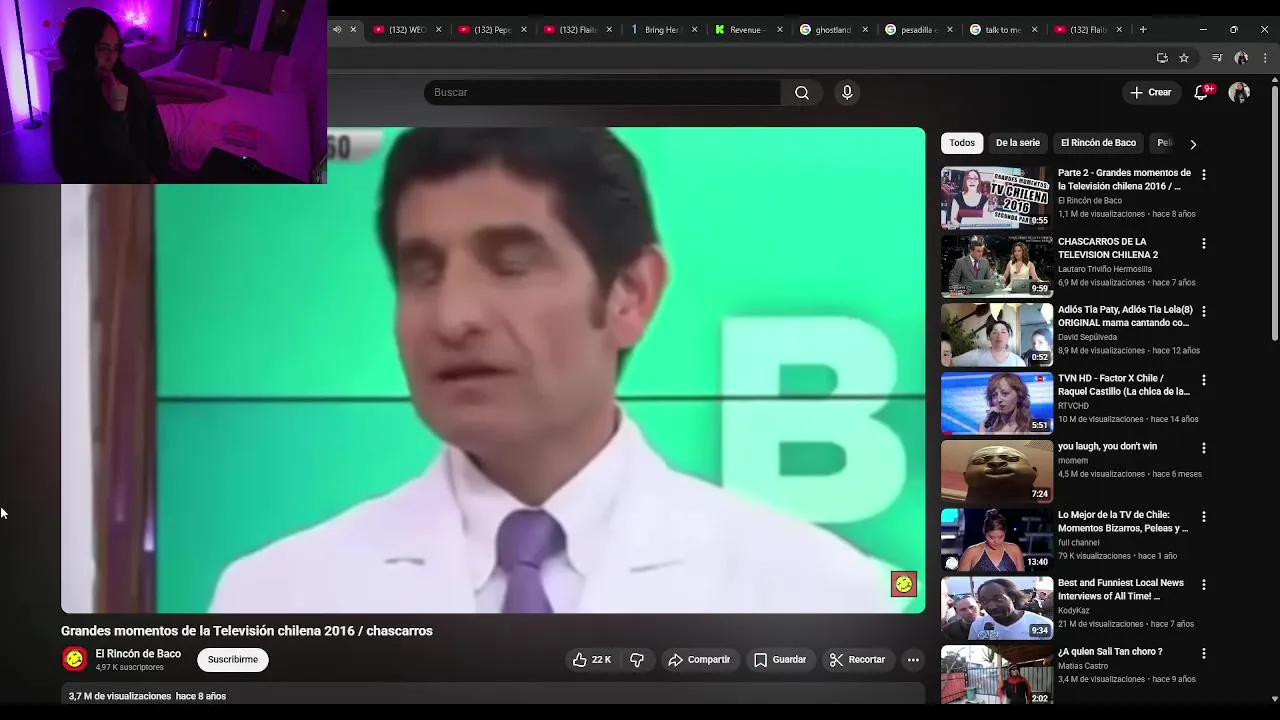Dislike the video with thumbs-down
Viewport: 1280px width, 720px height.
coord(637,660)
